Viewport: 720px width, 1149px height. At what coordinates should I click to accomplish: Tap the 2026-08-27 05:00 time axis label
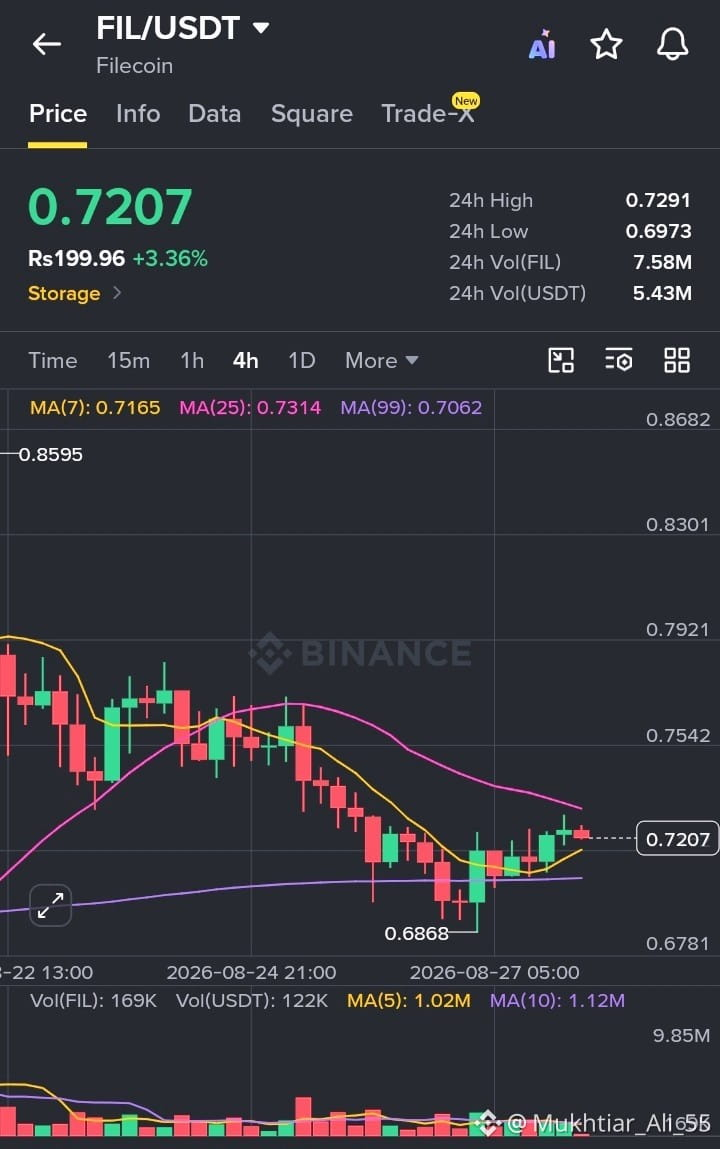coord(494,972)
